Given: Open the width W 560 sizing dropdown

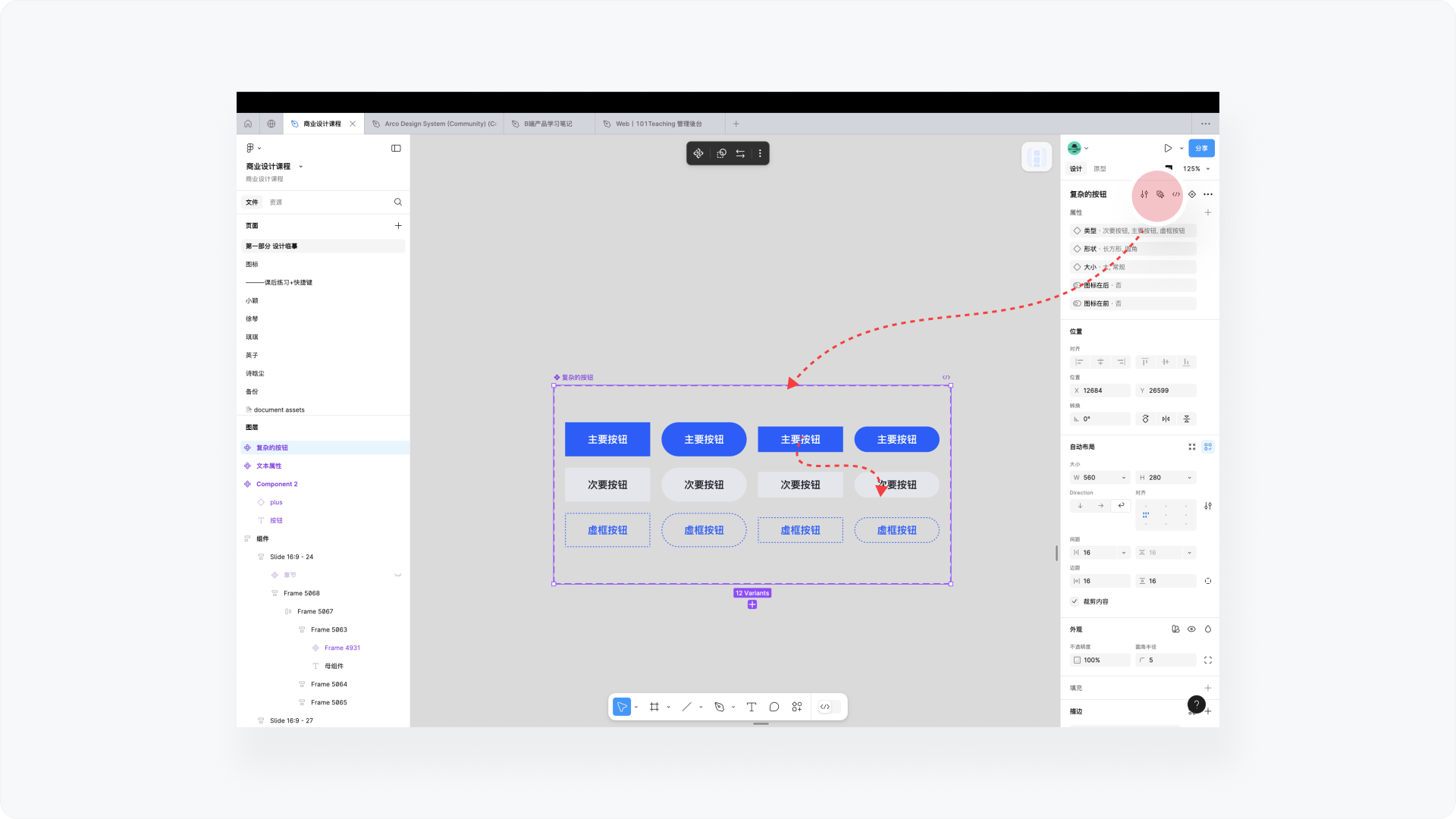Looking at the screenshot, I should tap(1124, 478).
